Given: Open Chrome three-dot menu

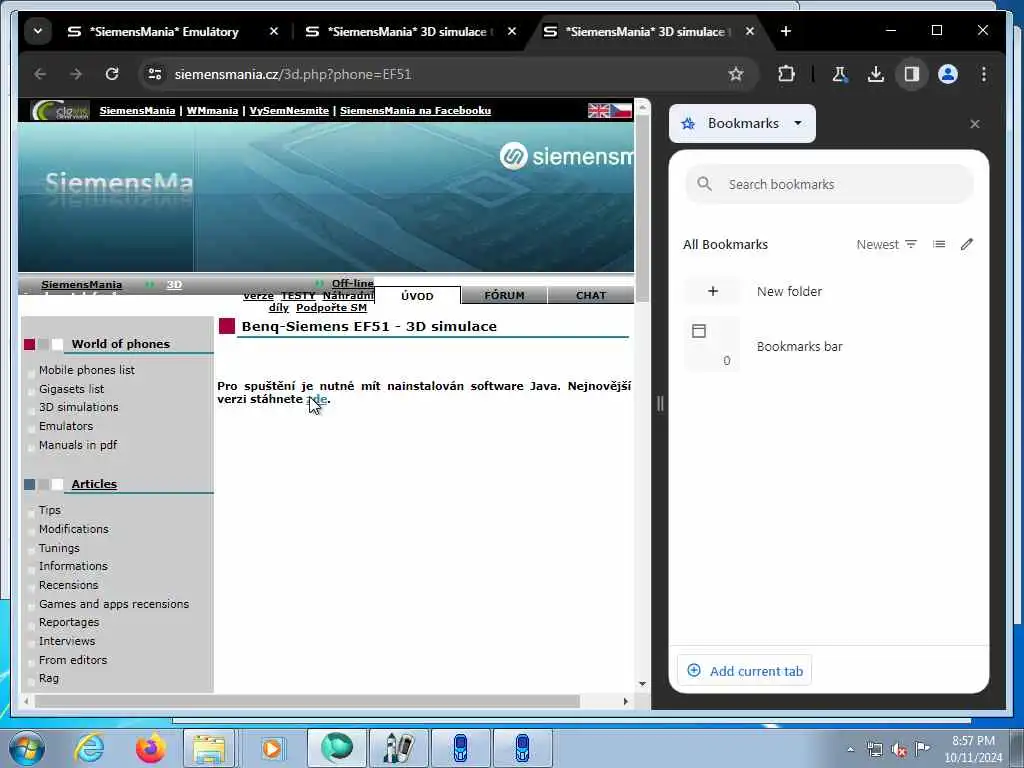Looking at the screenshot, I should [984, 74].
